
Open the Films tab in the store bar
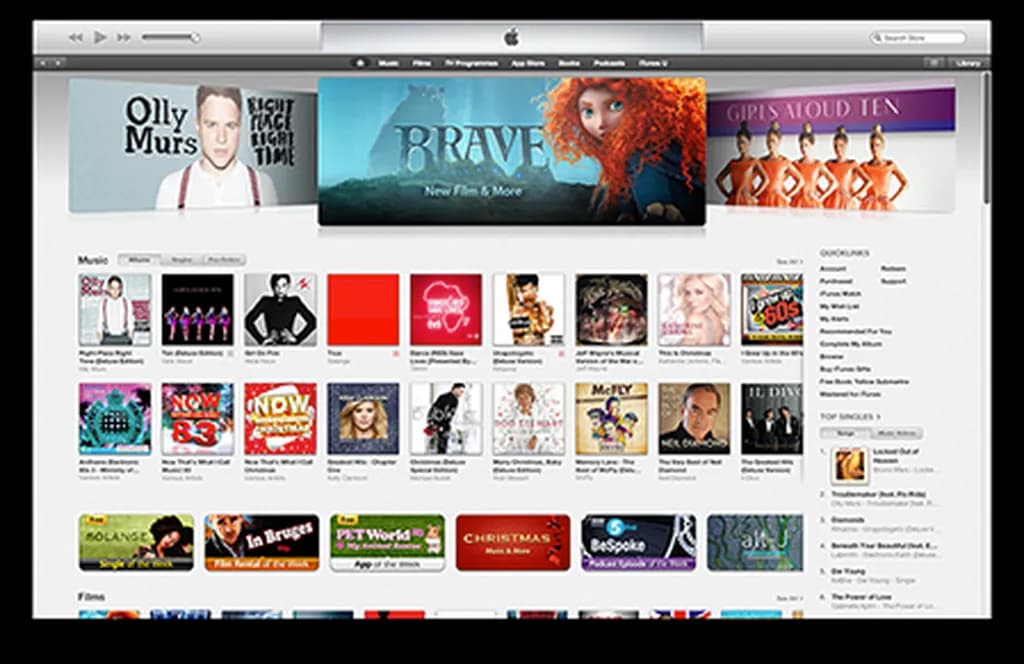pos(422,63)
